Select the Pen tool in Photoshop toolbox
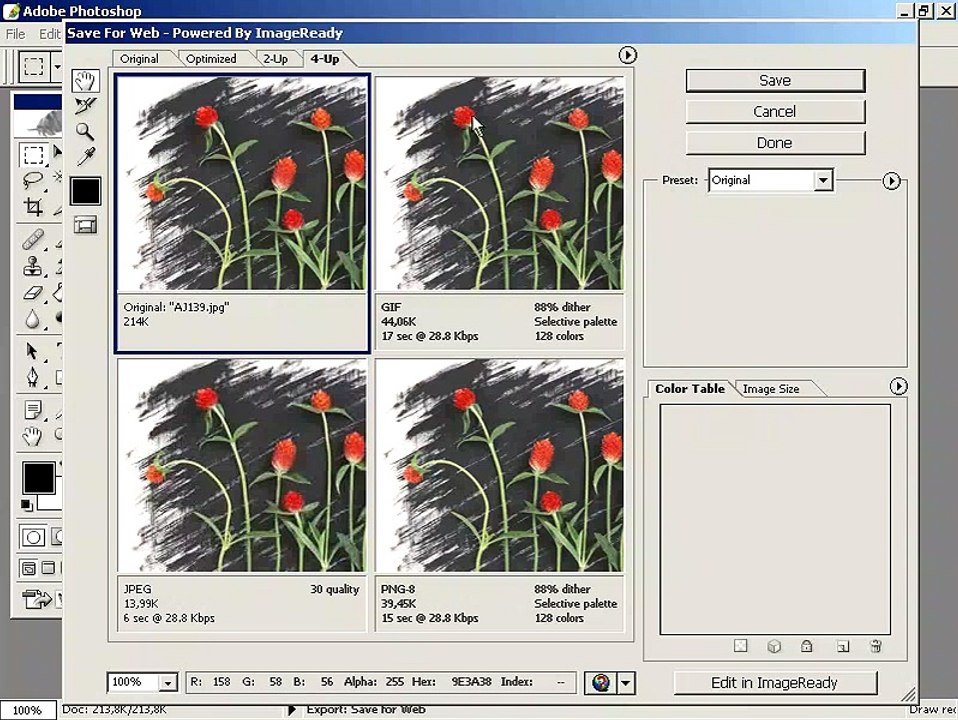This screenshot has width=958, height=720. pyautogui.click(x=33, y=377)
